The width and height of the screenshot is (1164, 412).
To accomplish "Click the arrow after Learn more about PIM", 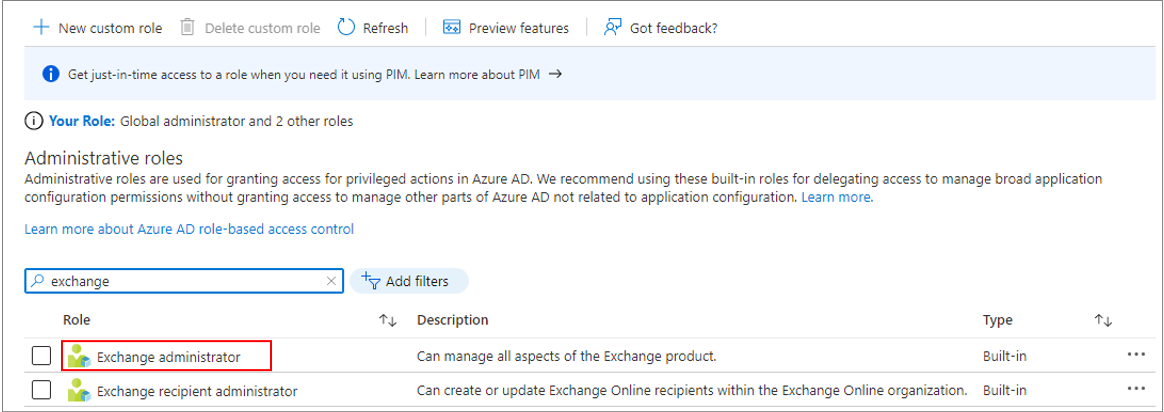I will [555, 74].
